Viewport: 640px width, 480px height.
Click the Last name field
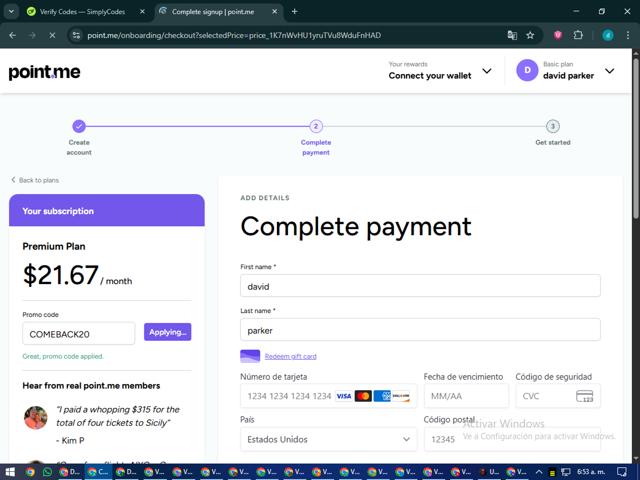tap(420, 330)
